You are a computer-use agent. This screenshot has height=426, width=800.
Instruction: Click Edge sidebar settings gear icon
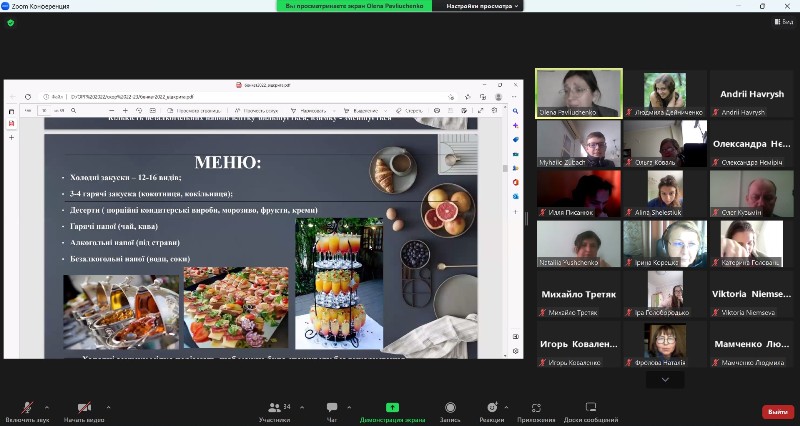pyautogui.click(x=515, y=351)
